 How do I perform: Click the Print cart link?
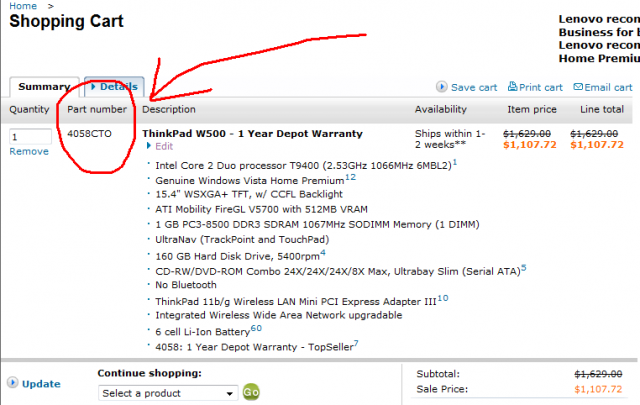[x=541, y=87]
